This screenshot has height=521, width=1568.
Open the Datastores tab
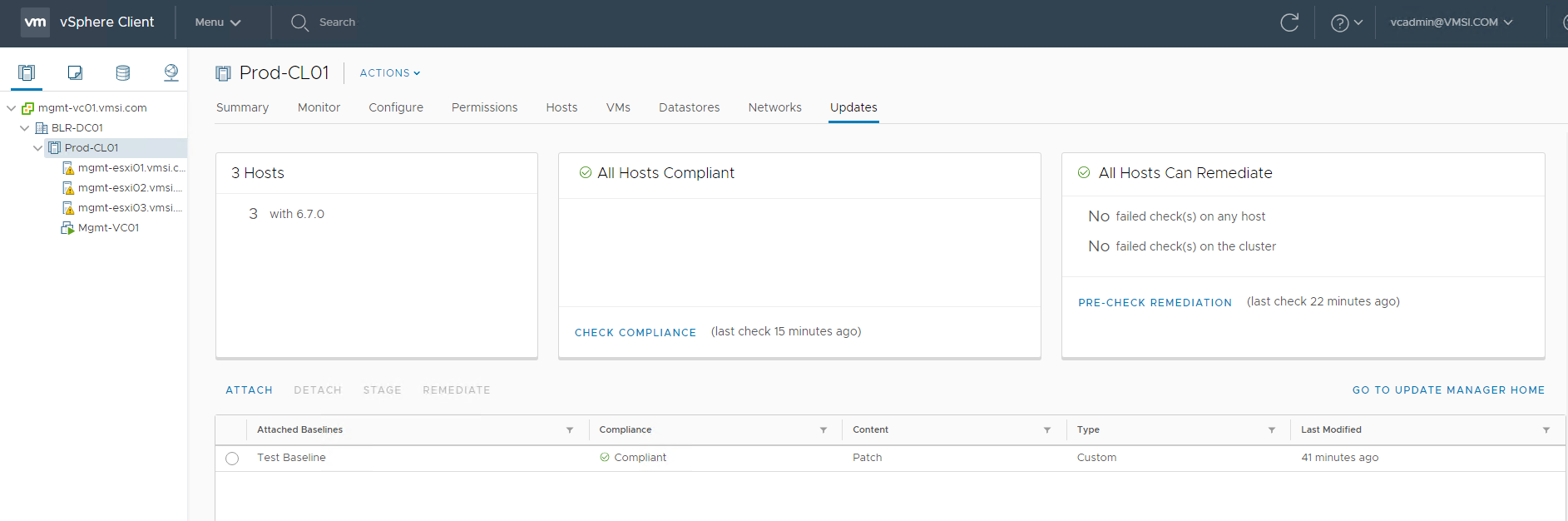pos(689,107)
